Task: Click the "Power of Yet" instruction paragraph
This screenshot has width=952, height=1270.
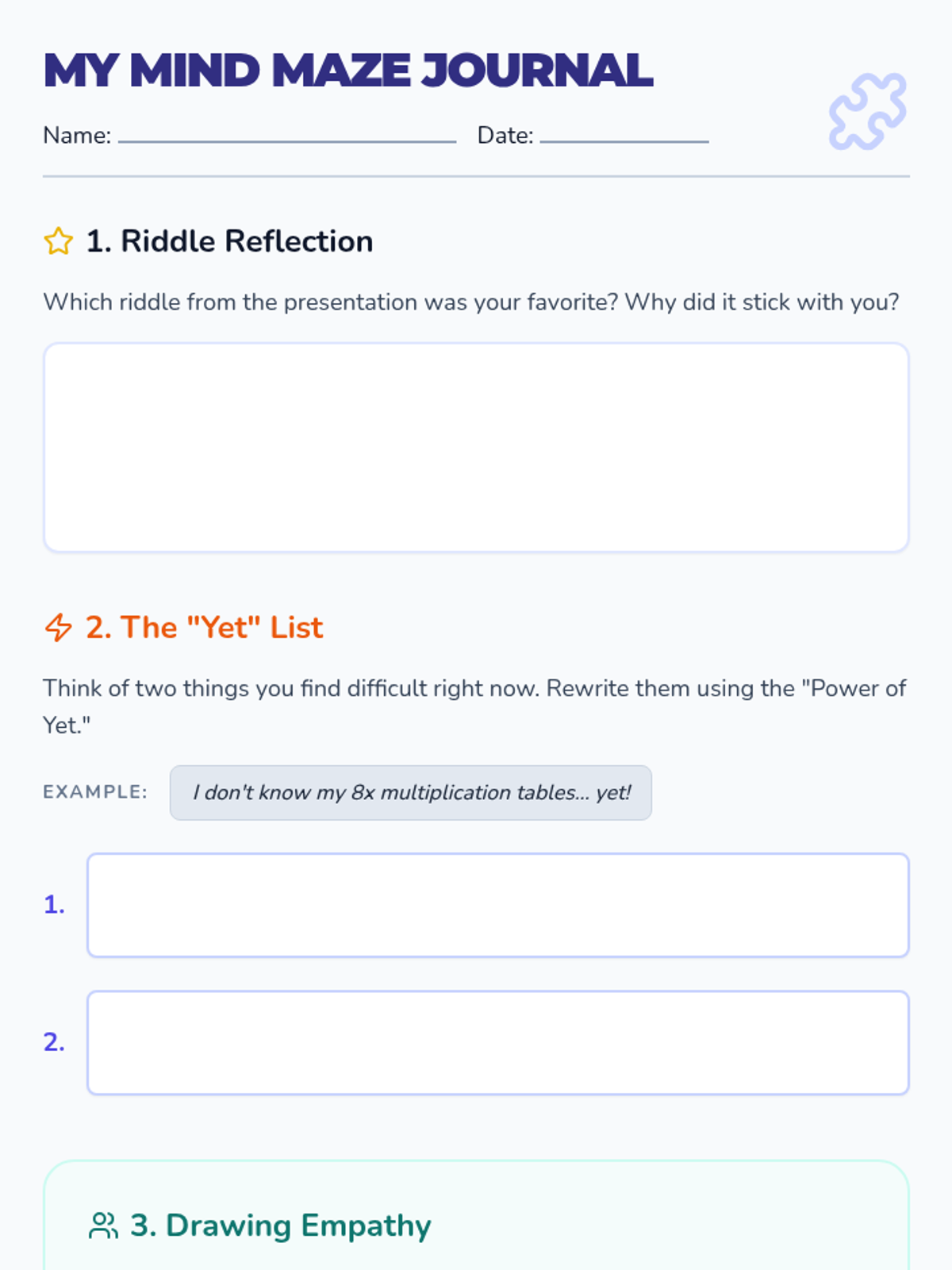Action: 474,689
